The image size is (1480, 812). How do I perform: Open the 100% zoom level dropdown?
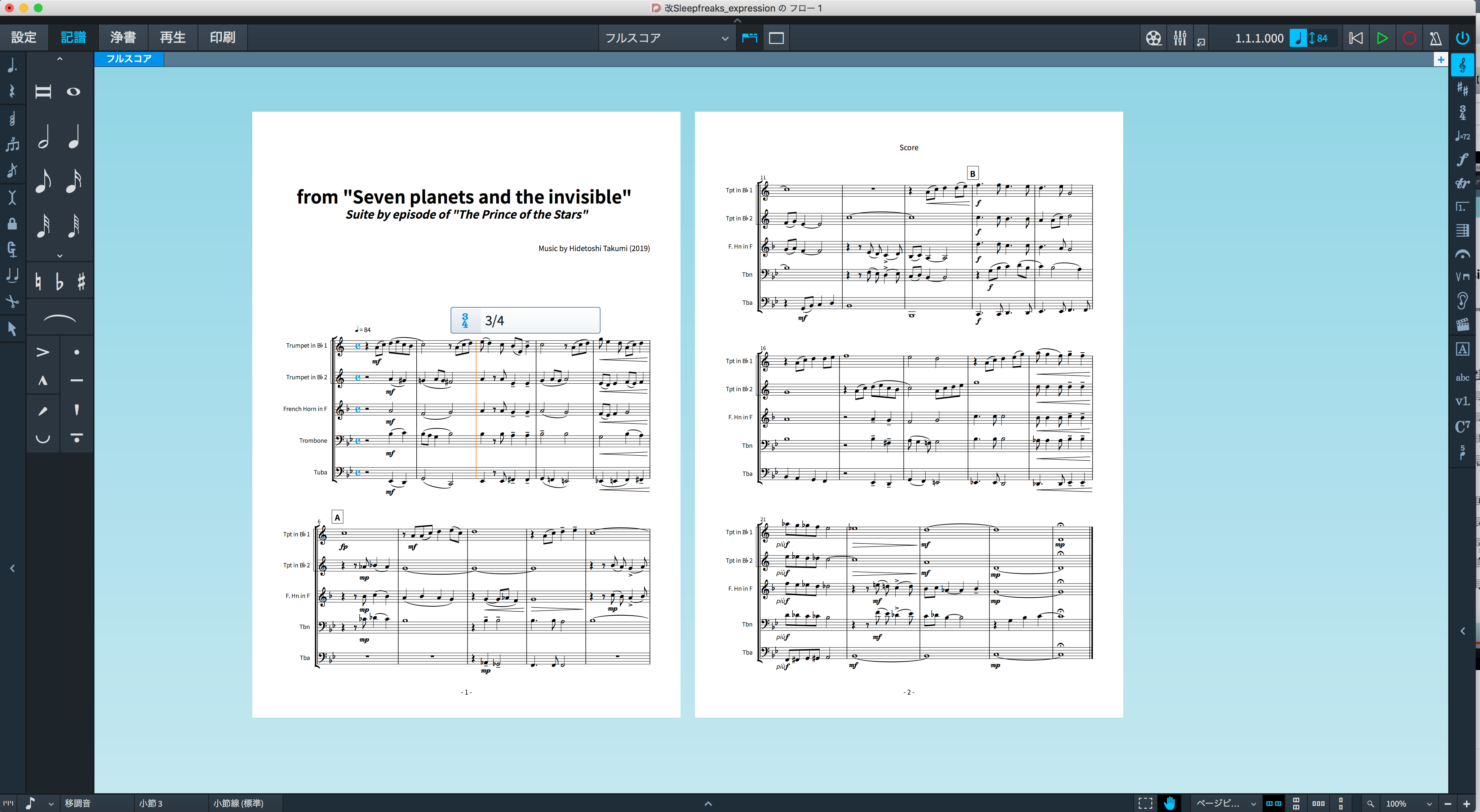(1408, 803)
